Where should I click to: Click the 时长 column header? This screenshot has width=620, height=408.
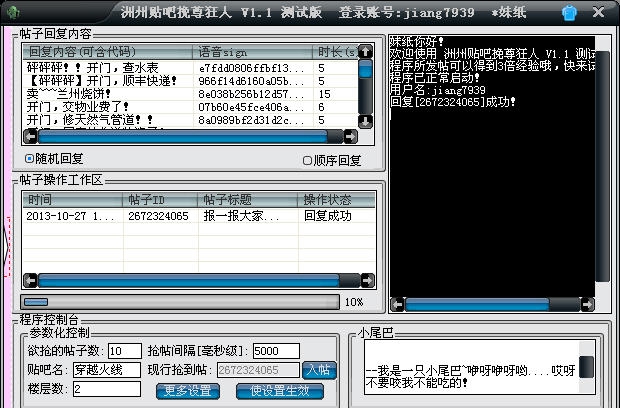335,52
